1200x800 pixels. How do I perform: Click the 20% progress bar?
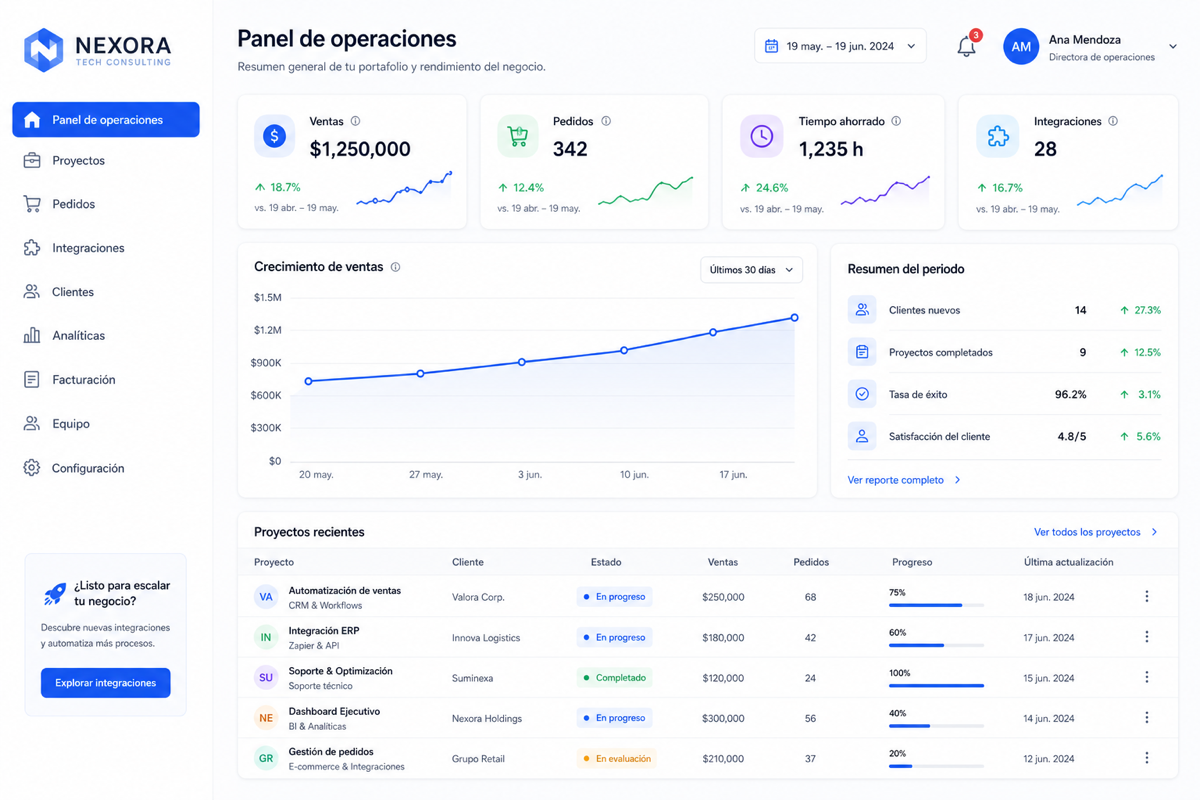[x=936, y=766]
